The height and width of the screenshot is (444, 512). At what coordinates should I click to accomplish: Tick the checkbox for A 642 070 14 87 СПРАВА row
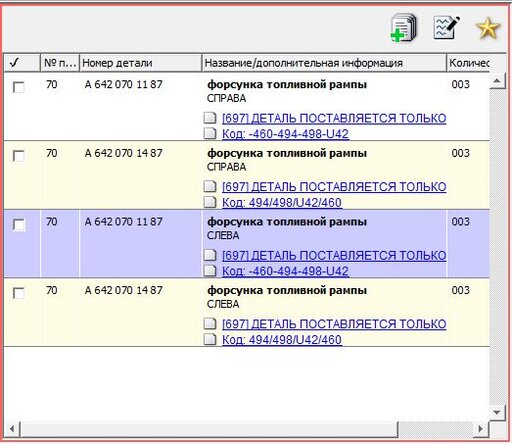point(19,156)
